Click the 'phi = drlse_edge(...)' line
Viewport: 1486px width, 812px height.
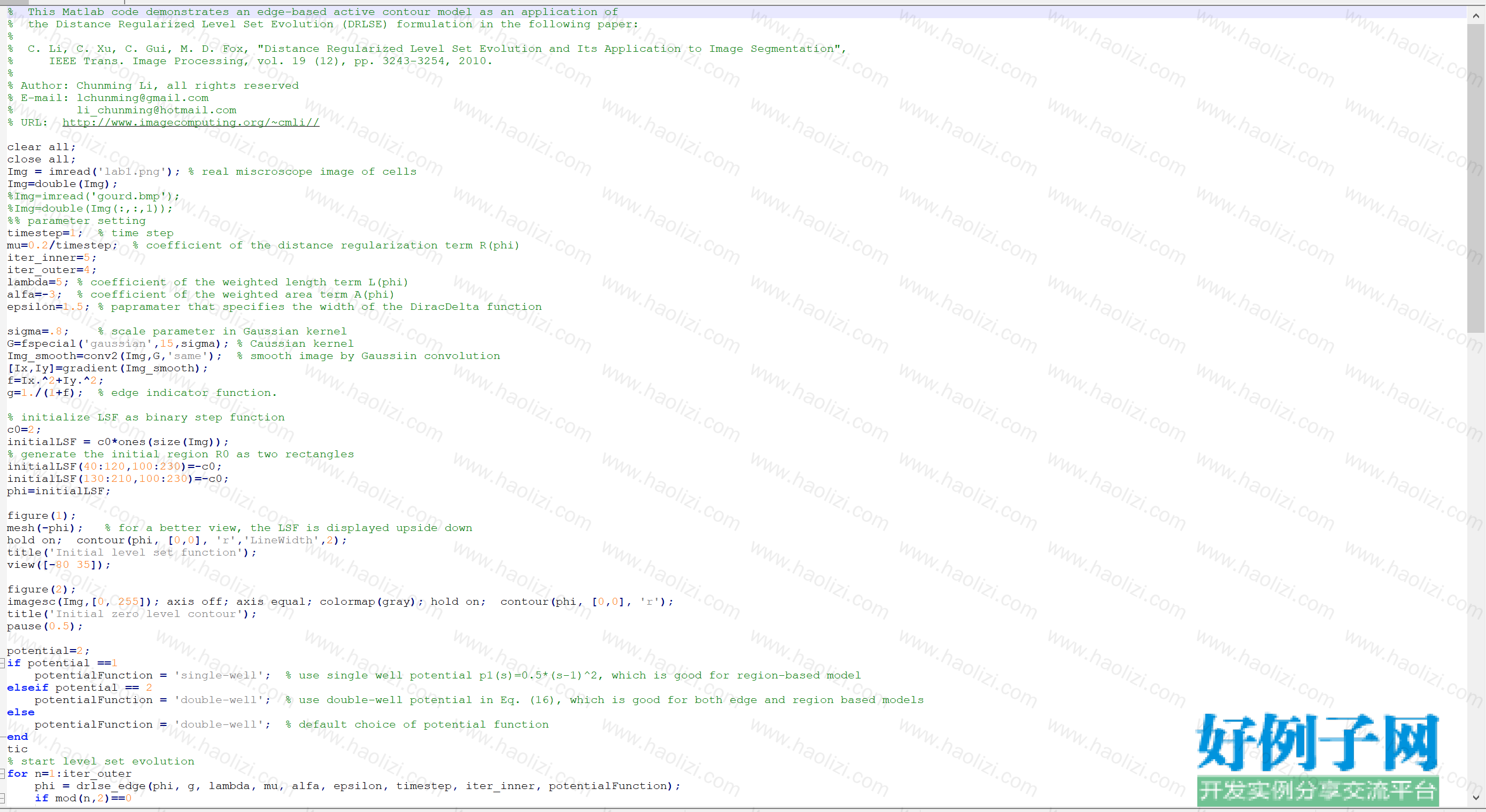(x=358, y=786)
